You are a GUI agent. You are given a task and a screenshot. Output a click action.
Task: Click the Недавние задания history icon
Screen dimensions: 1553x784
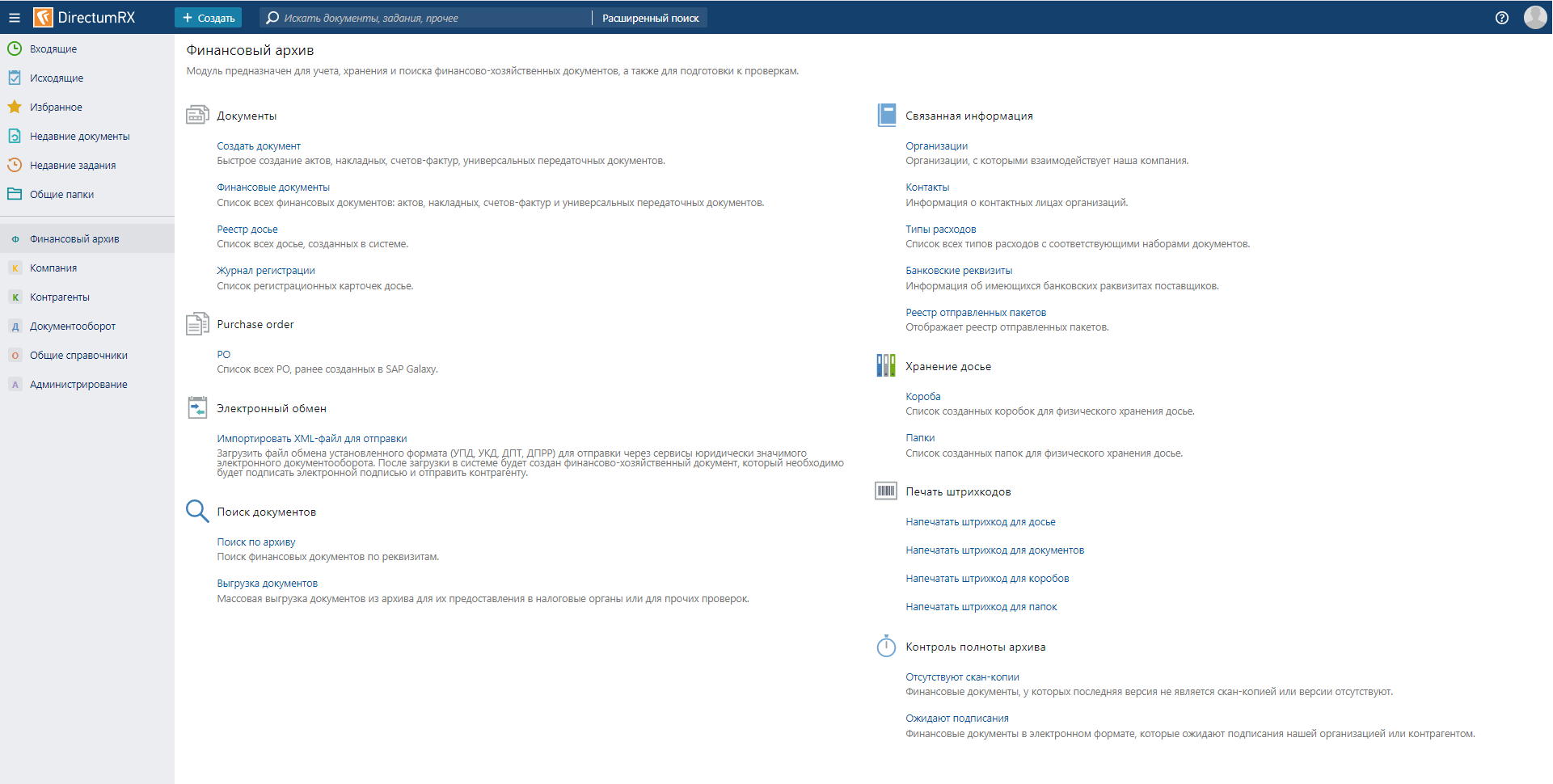[15, 165]
